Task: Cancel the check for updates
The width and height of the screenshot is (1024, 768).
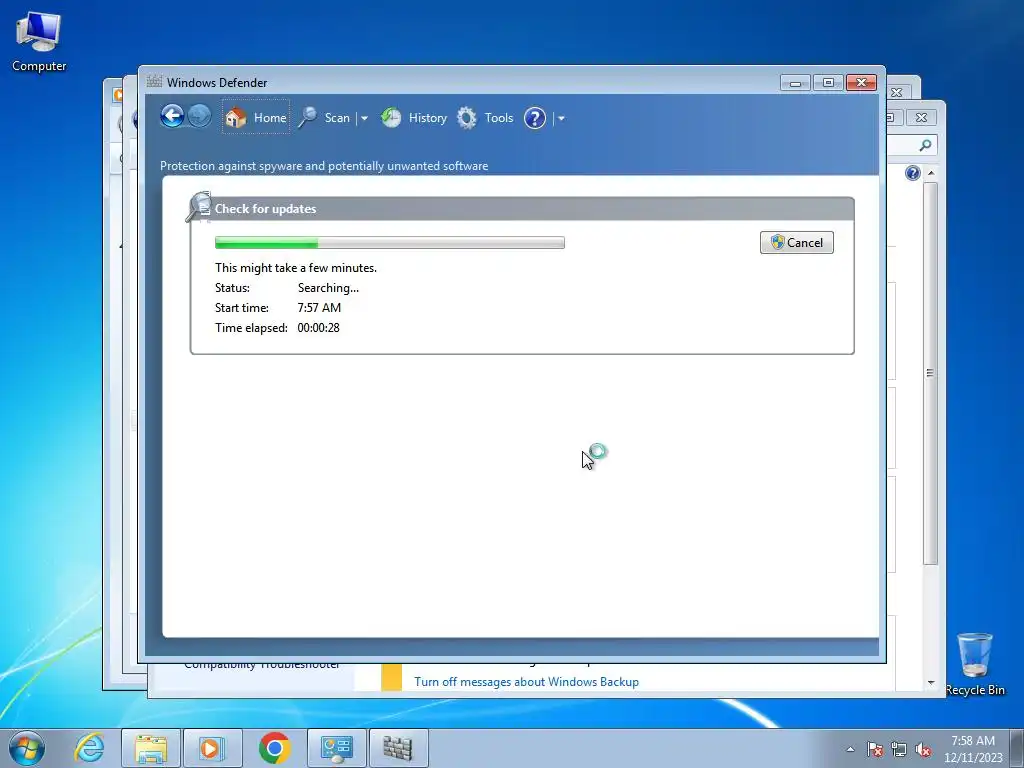Action: coord(797,243)
